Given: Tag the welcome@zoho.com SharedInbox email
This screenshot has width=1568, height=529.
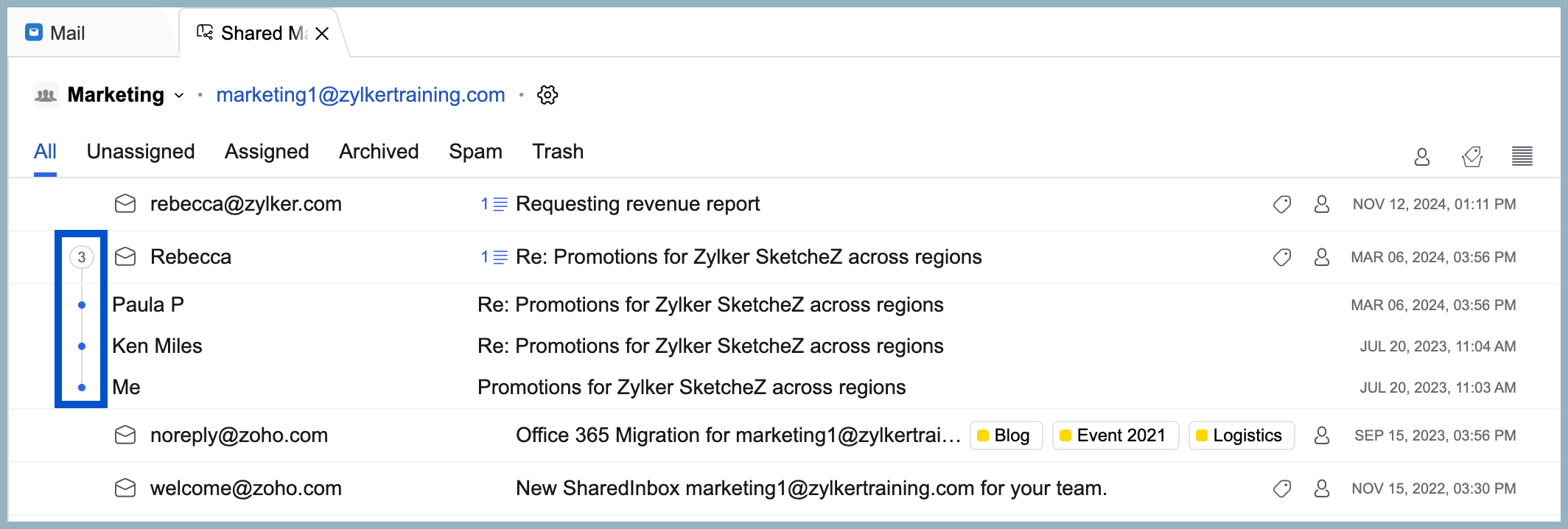Looking at the screenshot, I should click(x=1282, y=488).
